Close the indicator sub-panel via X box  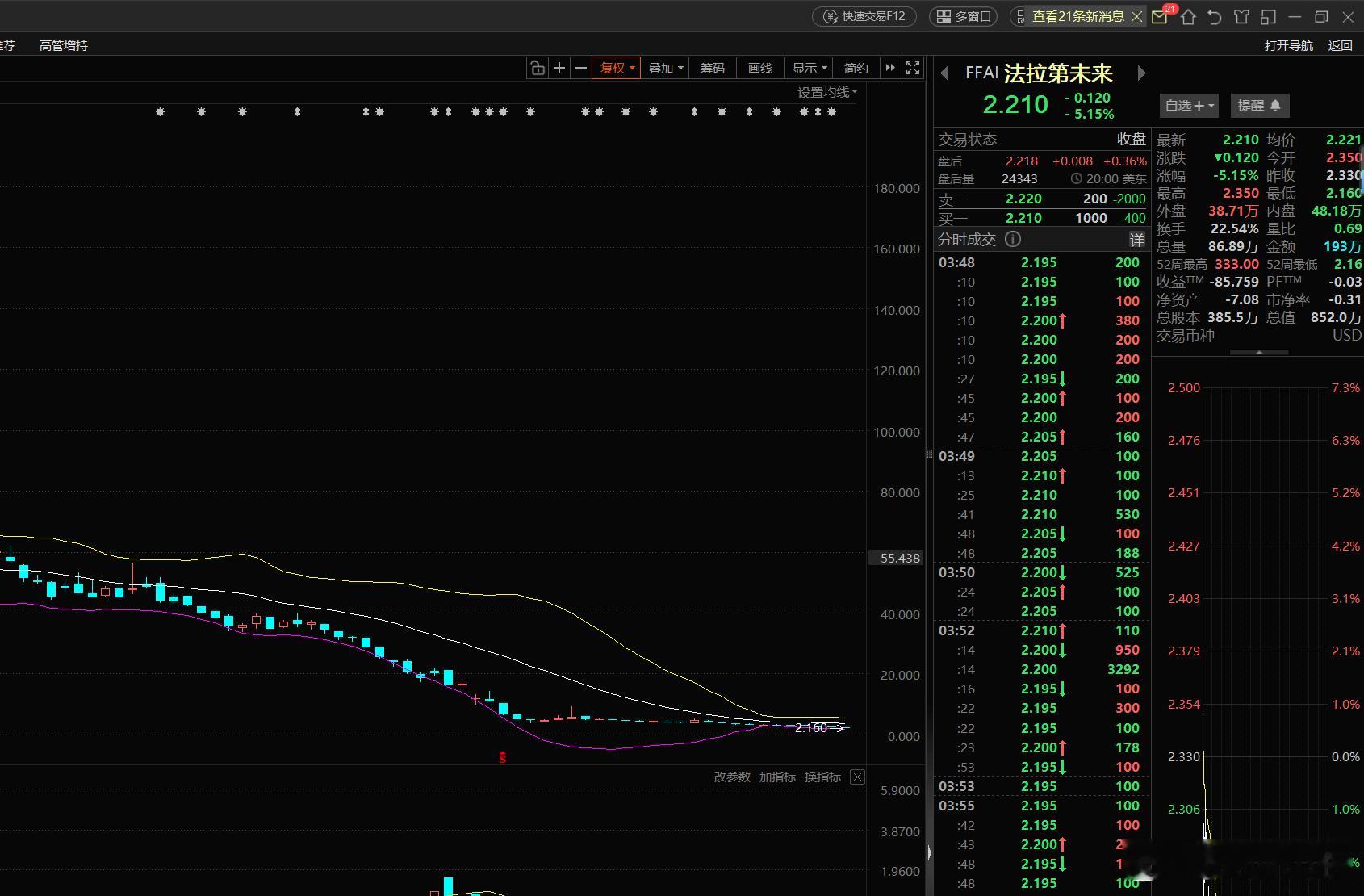coord(857,777)
